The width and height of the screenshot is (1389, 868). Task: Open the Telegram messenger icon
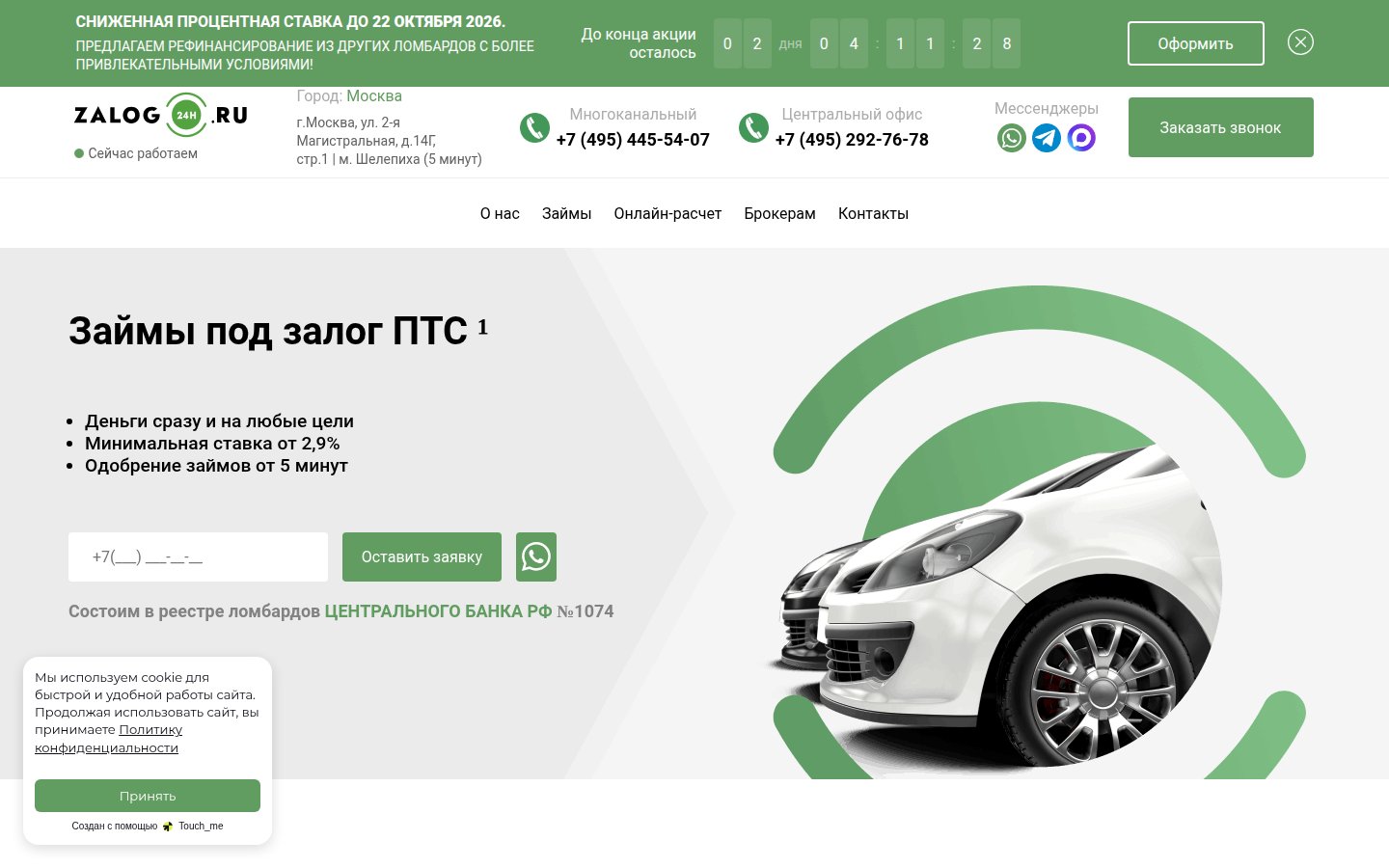[x=1047, y=138]
